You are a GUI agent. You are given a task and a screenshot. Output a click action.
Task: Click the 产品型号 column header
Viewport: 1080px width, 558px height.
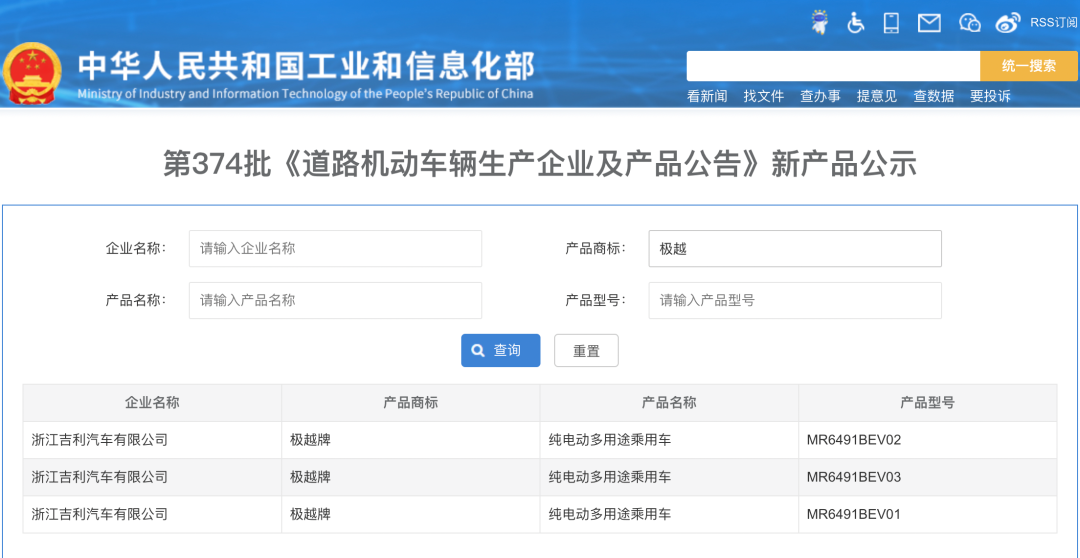[927, 403]
